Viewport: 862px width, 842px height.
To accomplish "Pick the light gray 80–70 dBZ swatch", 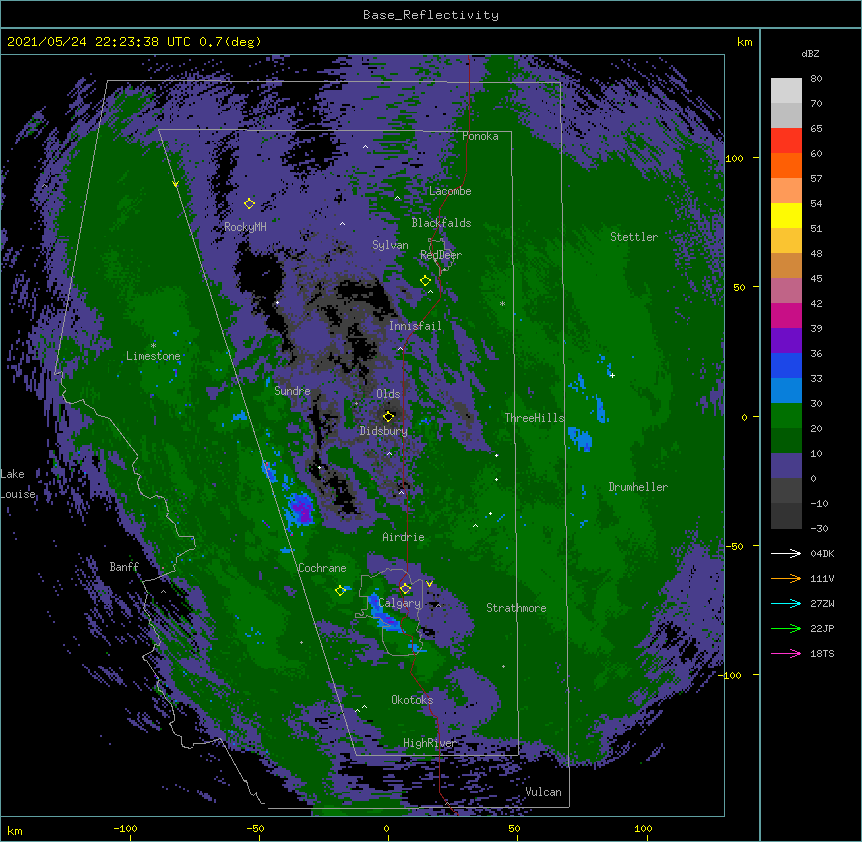I will (786, 91).
